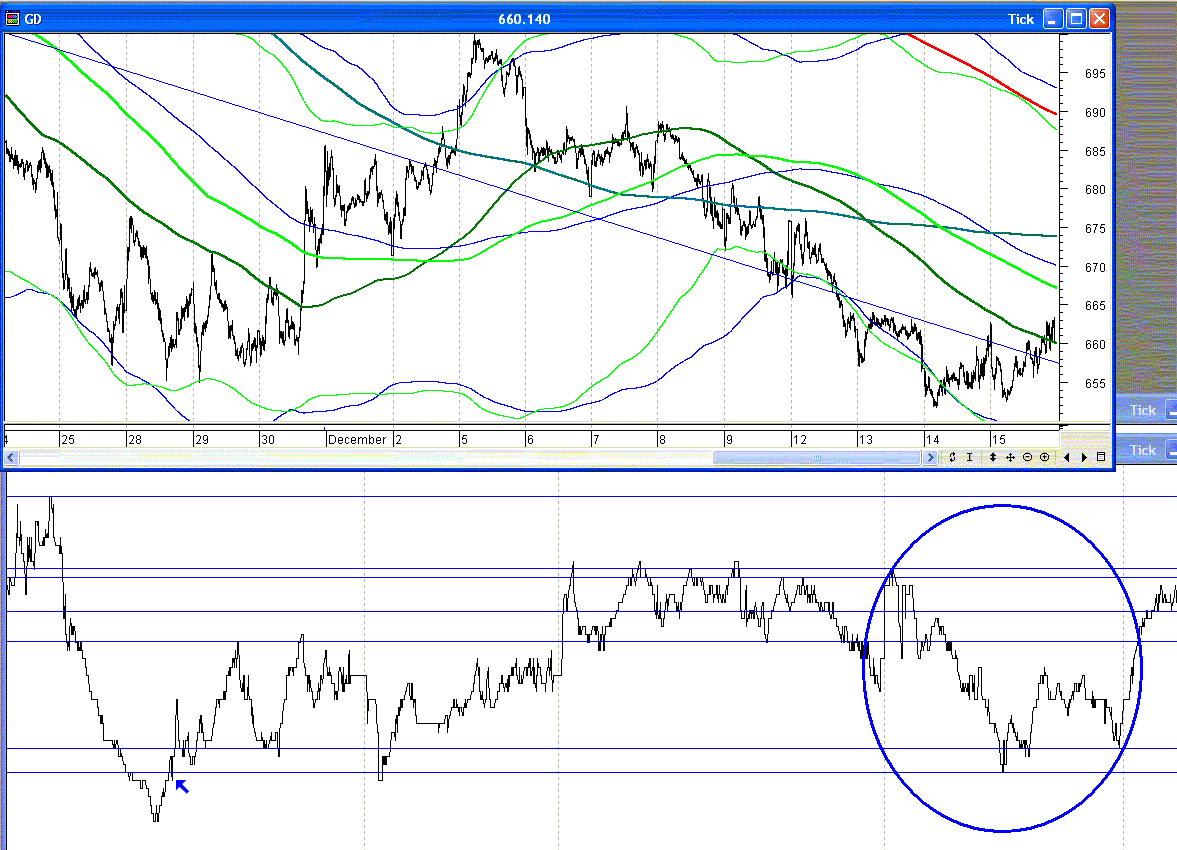Image resolution: width=1177 pixels, height=850 pixels.
Task: Minimize the GD chart window
Action: 1054,19
